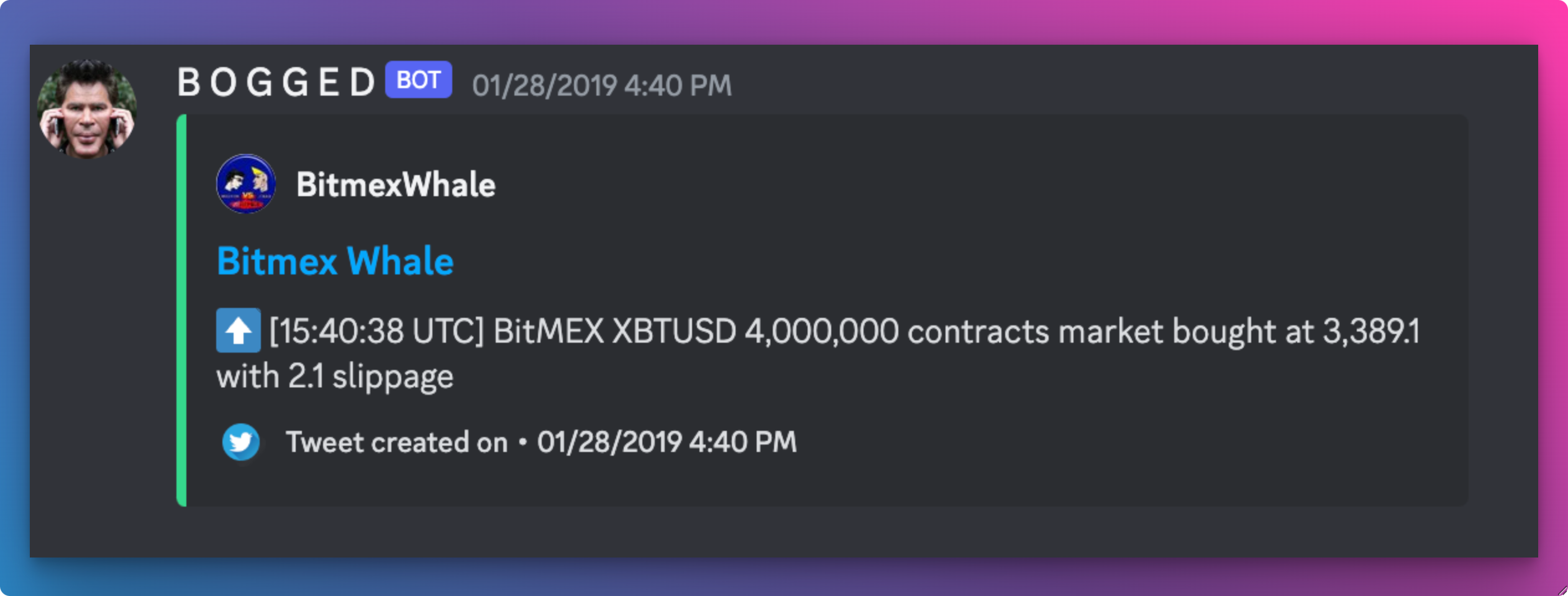Click the "market bought at" text
Viewport: 1568px width, 596px height.
1185,331
